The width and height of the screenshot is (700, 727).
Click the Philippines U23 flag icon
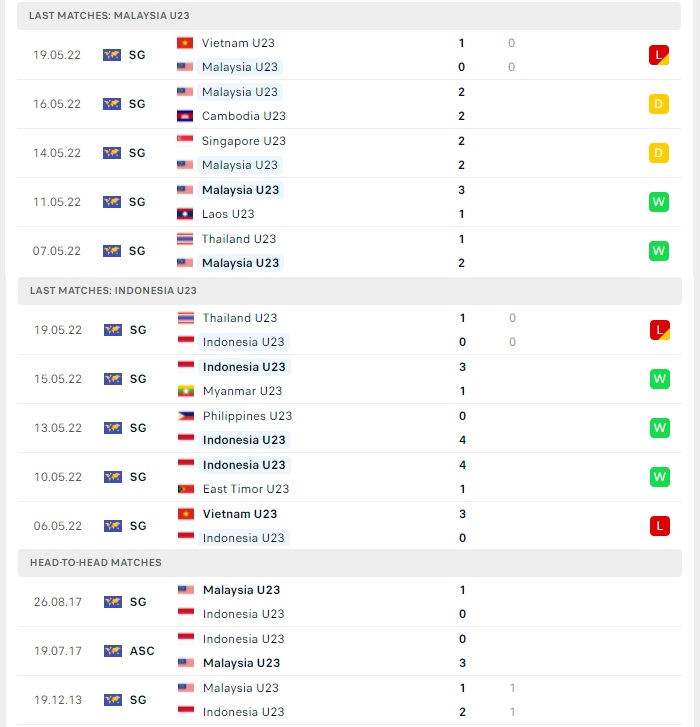click(x=186, y=416)
